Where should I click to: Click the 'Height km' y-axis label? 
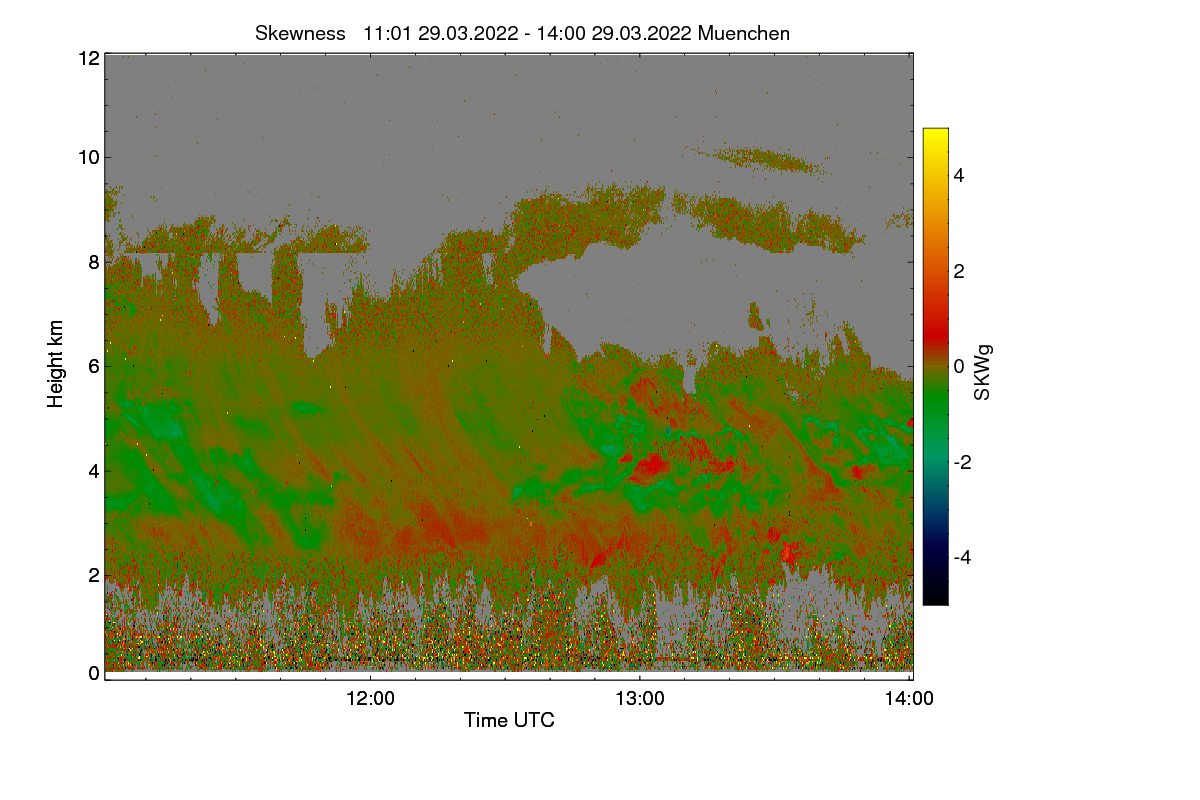click(56, 364)
